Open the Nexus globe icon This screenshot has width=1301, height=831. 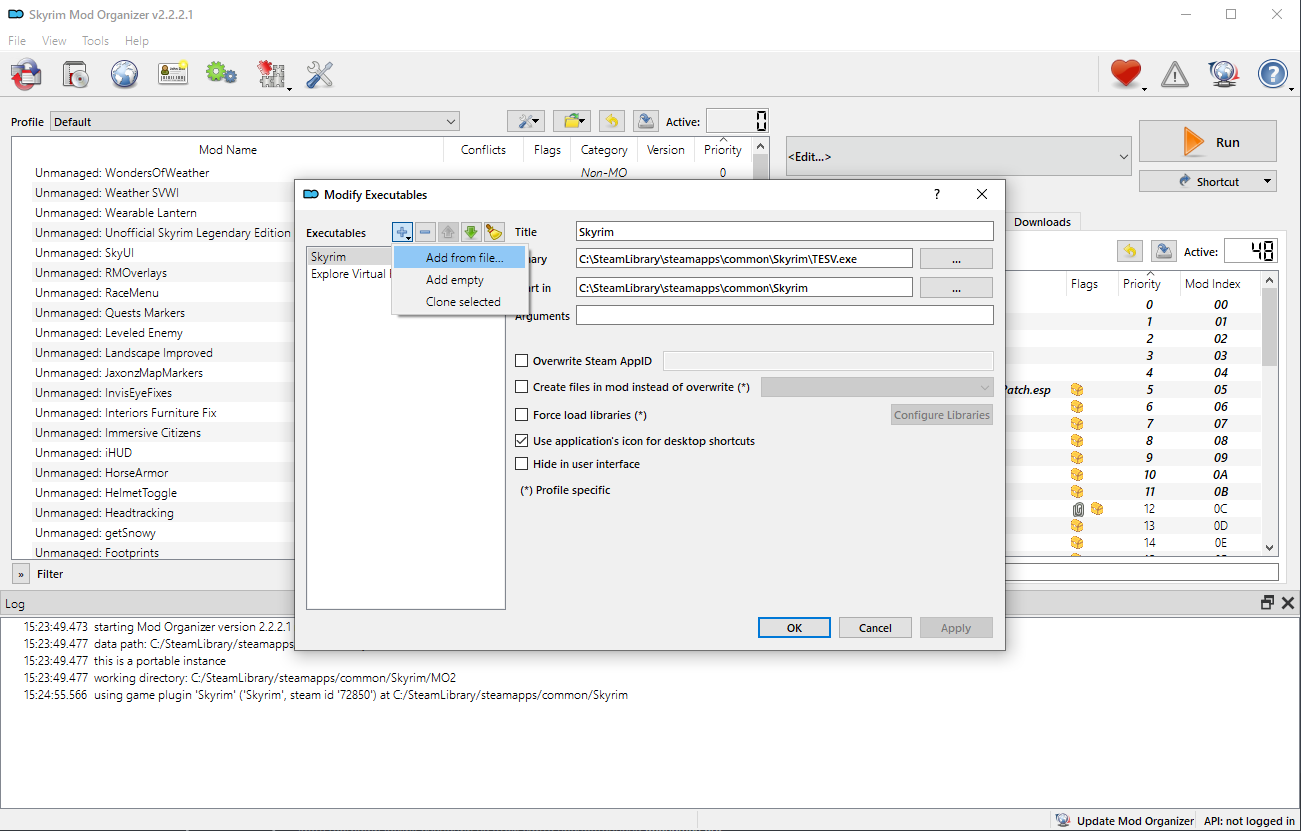coord(124,74)
